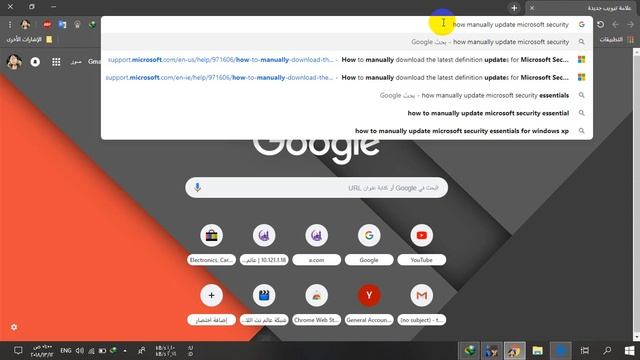The image size is (640, 360).
Task: Reload the page with the refresh icon
Action: coord(600,24)
